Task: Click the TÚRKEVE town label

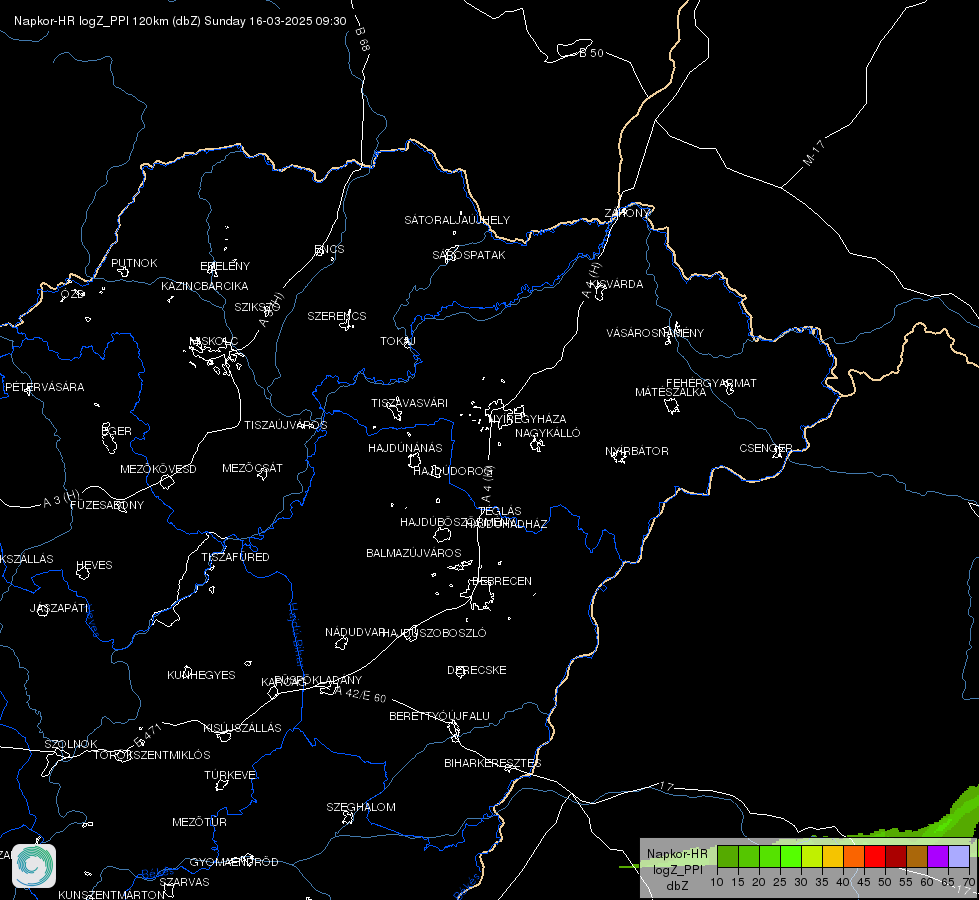Action: tap(231, 774)
